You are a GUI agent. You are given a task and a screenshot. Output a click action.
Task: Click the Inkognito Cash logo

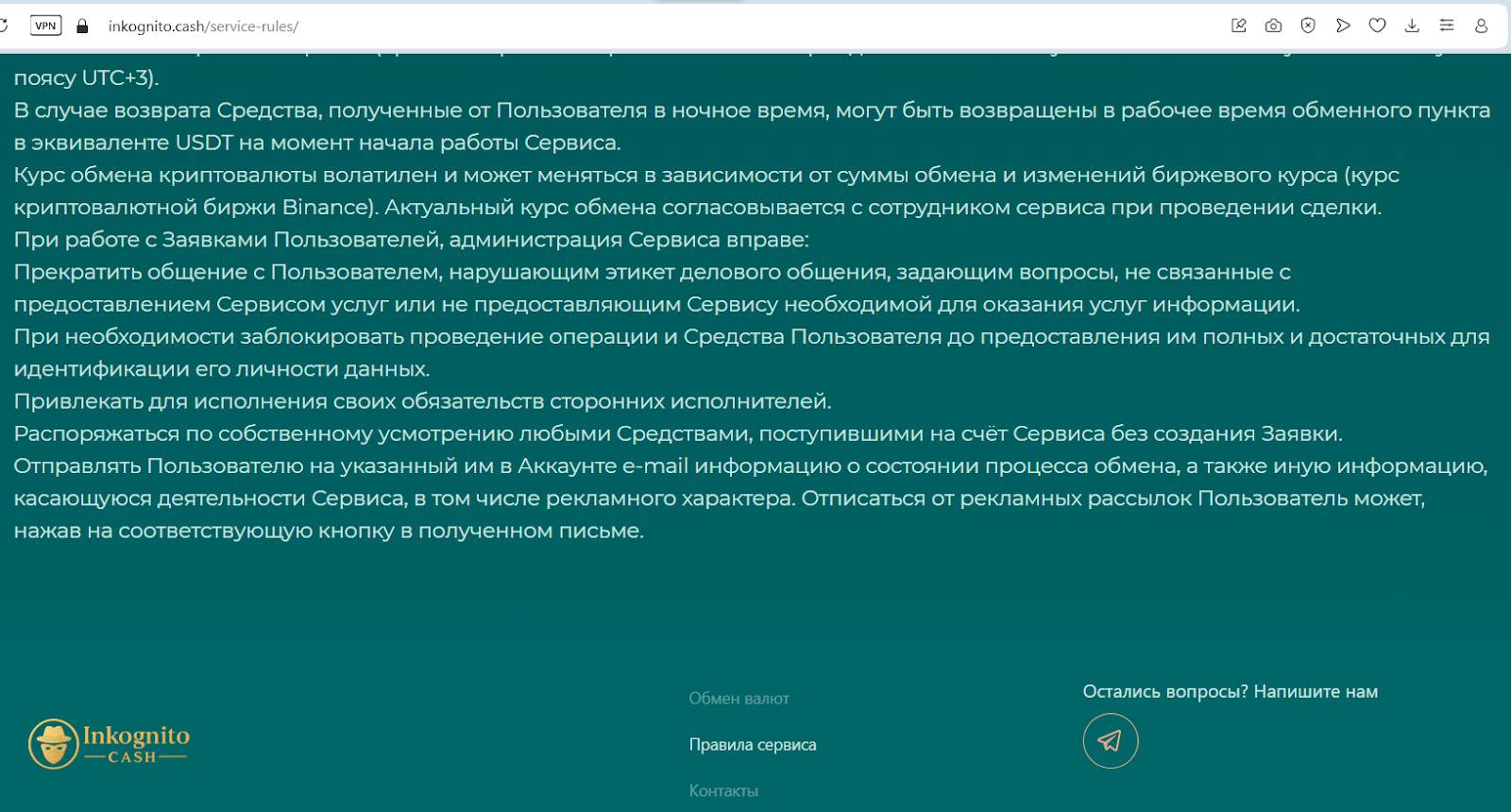109,744
